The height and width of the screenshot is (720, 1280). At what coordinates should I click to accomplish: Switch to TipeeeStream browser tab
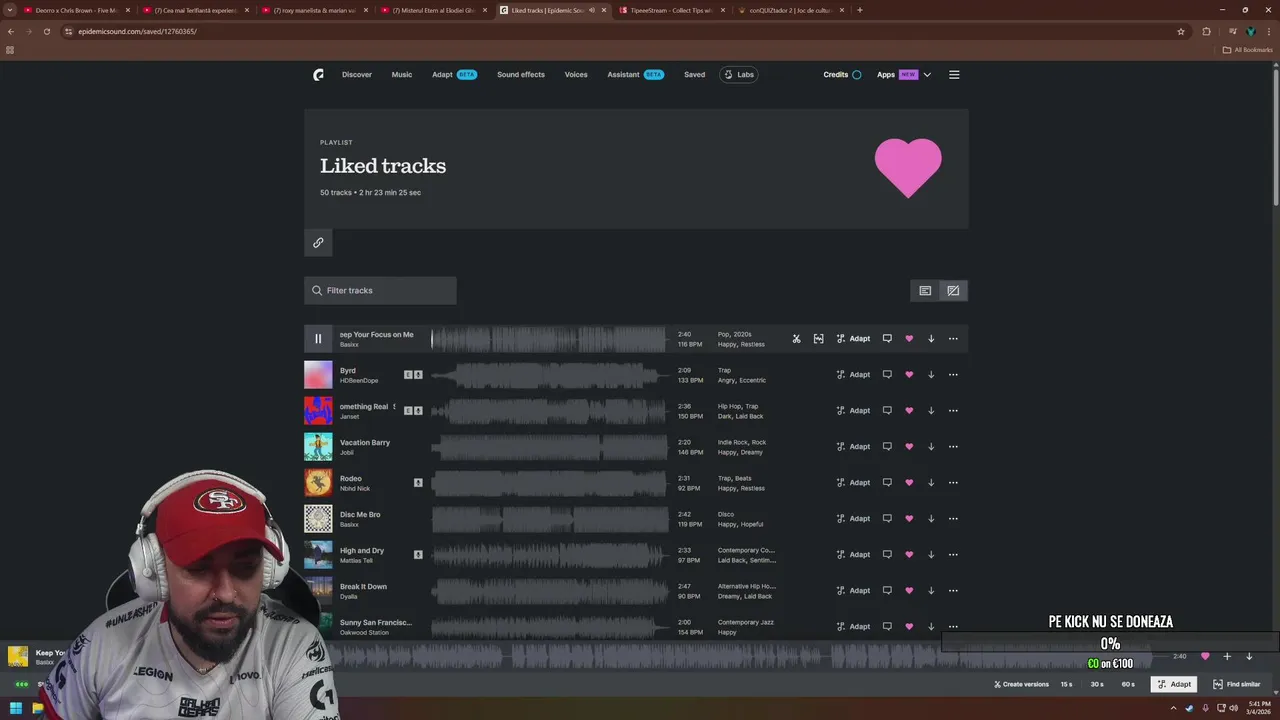(x=671, y=10)
